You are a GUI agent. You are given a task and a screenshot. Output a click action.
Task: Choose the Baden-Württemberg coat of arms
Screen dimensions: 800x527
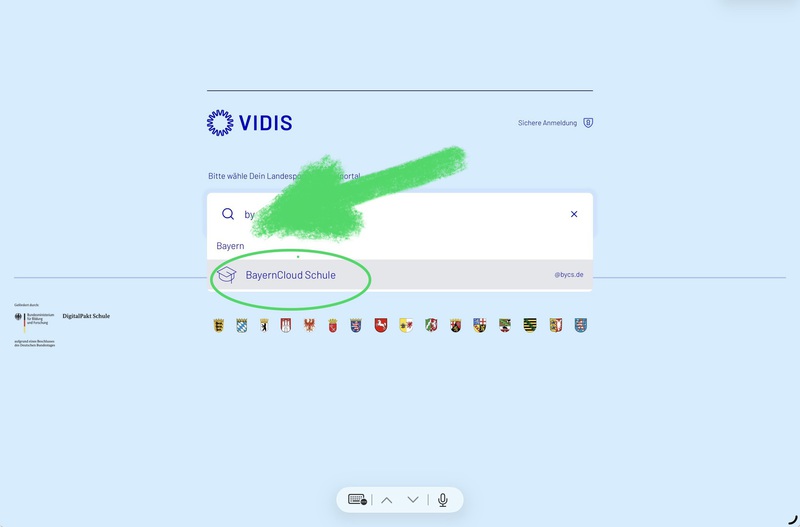[x=218, y=325]
